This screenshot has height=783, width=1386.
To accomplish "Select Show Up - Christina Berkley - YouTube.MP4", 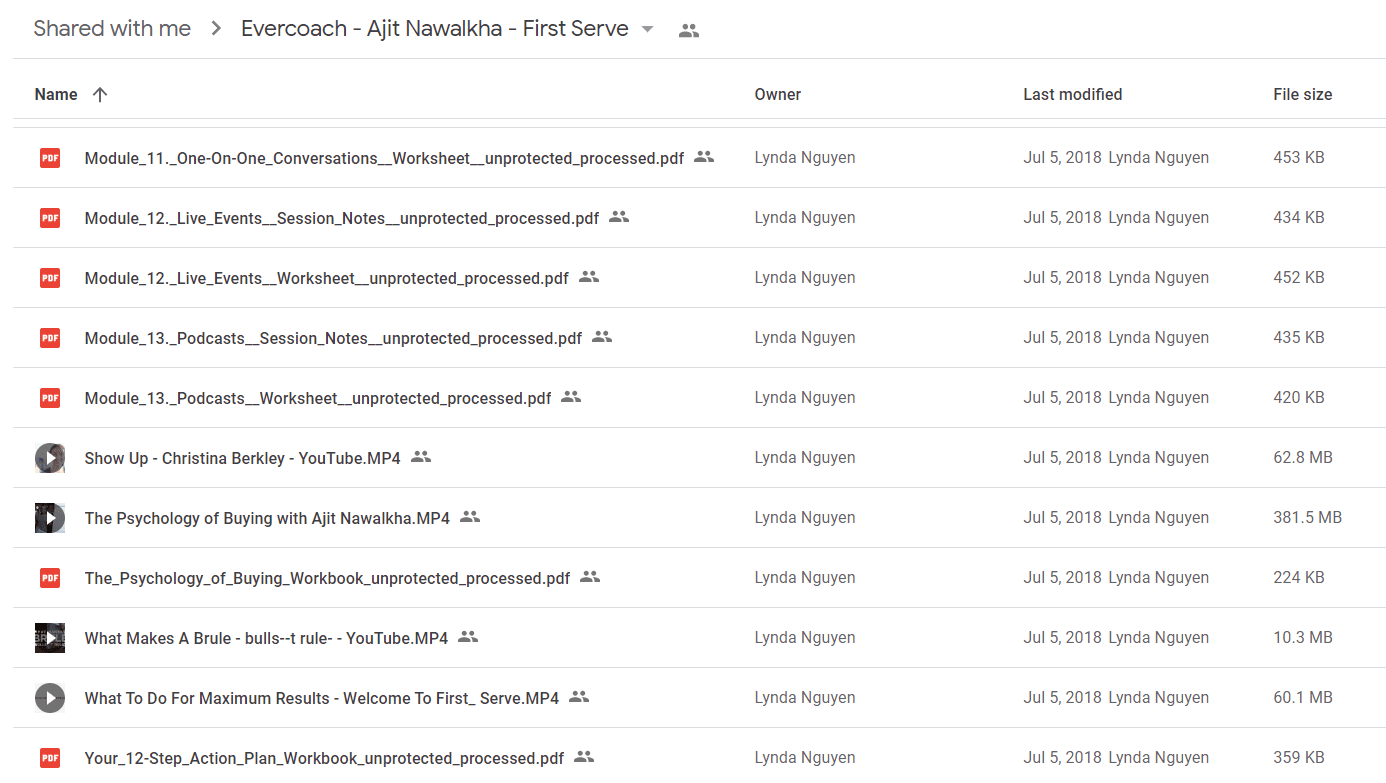I will point(243,458).
